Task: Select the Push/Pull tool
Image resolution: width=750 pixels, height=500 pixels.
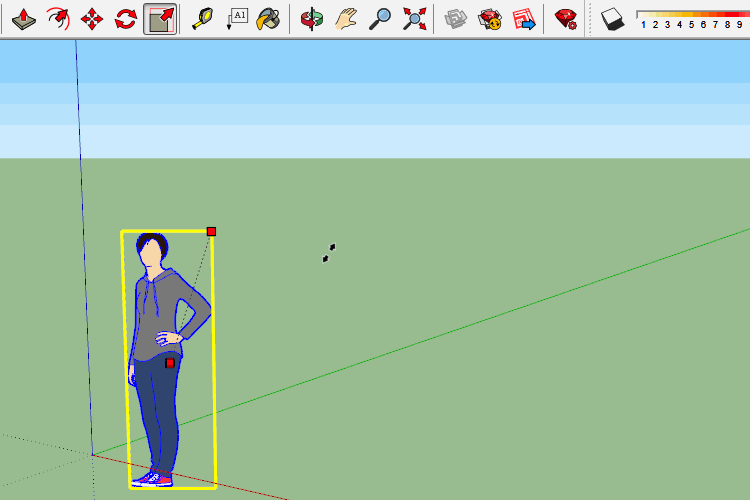Action: click(24, 18)
